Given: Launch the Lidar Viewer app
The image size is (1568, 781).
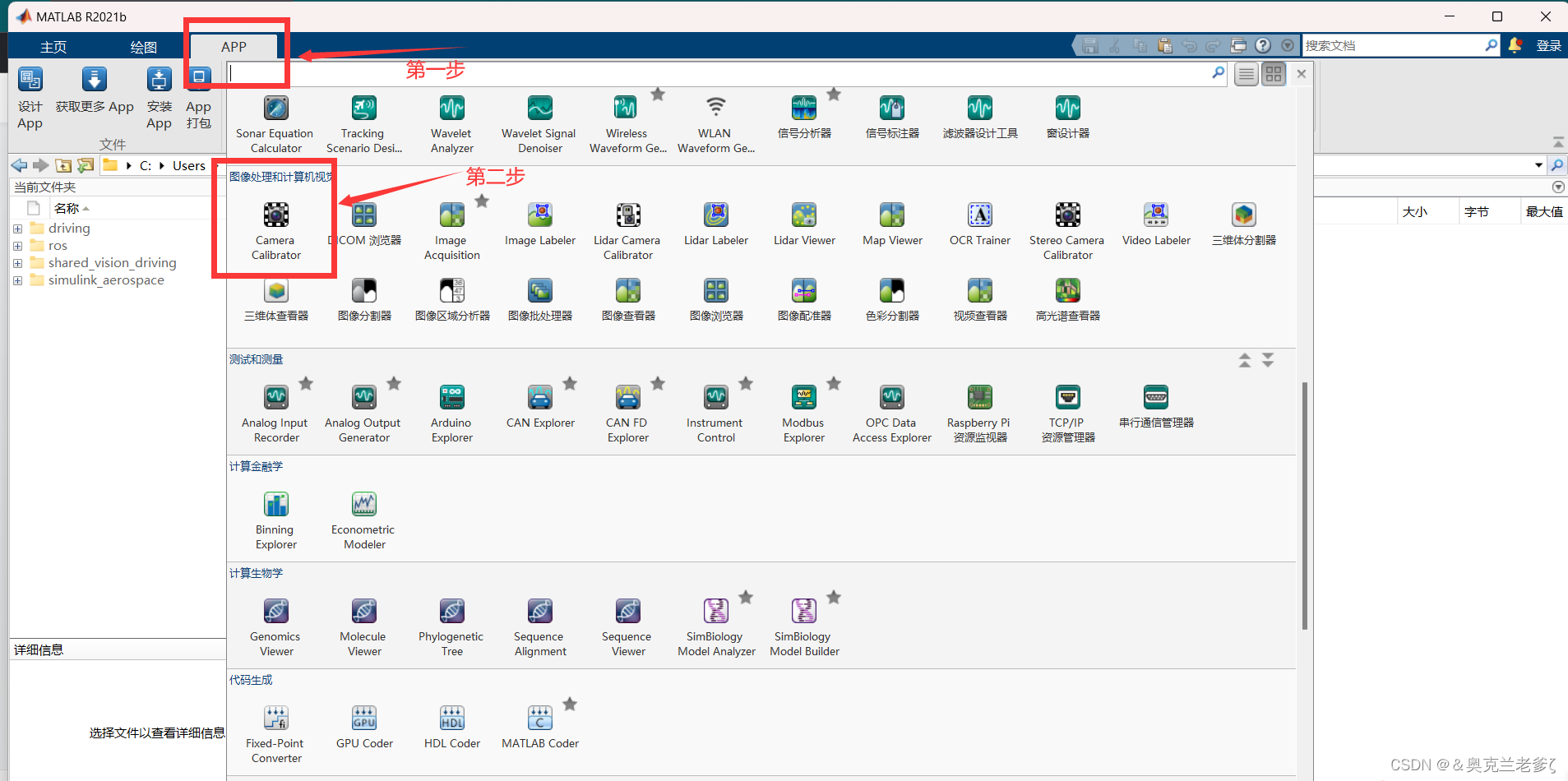Looking at the screenshot, I should tap(804, 224).
